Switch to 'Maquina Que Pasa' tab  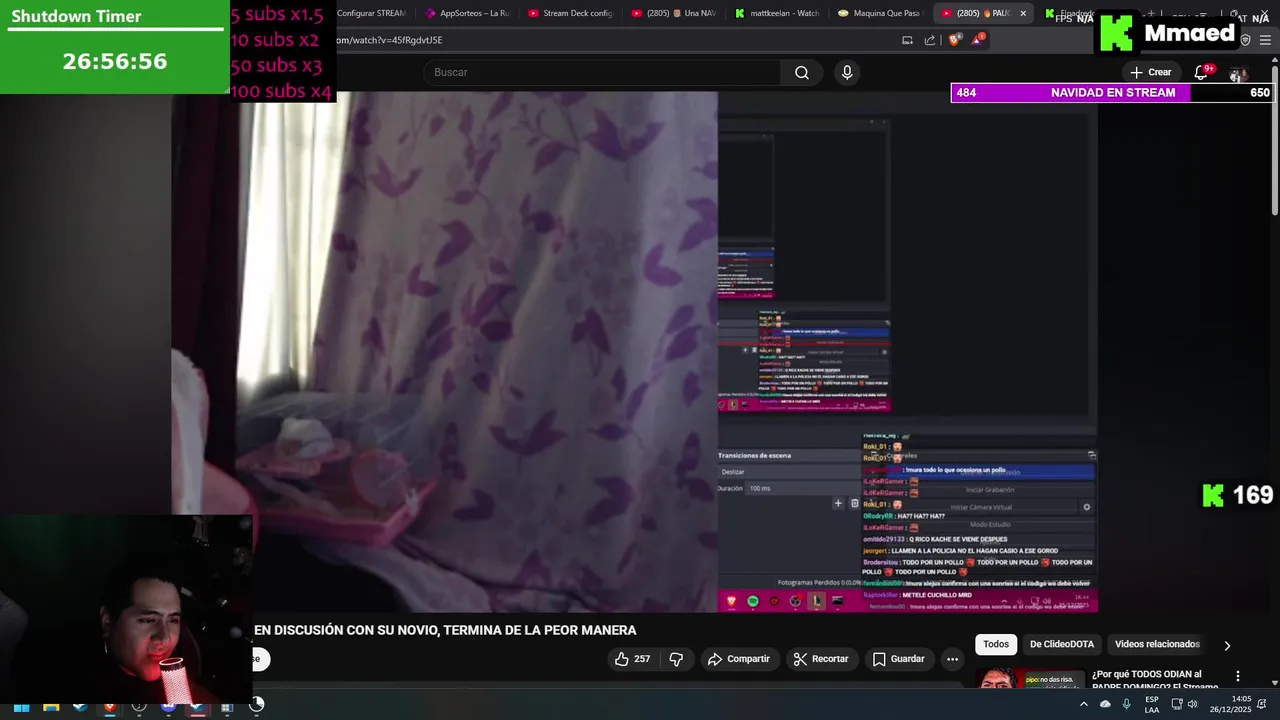click(x=880, y=13)
